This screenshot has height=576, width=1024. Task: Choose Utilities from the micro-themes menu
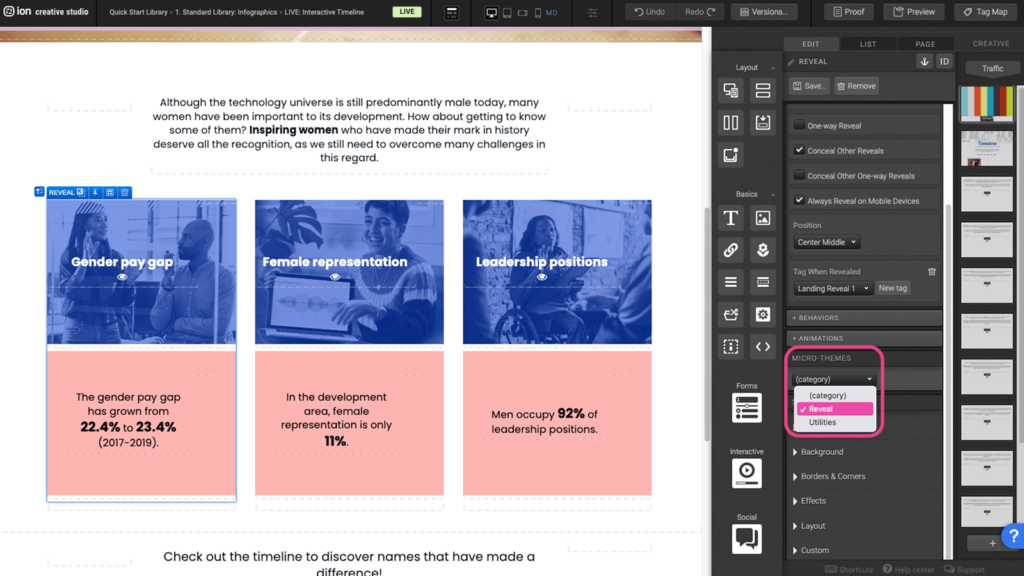(x=835, y=423)
